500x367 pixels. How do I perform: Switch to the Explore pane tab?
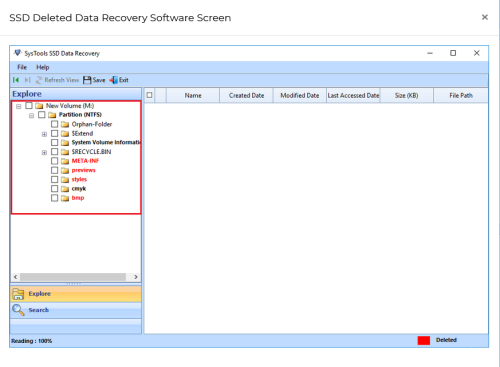coord(76,294)
